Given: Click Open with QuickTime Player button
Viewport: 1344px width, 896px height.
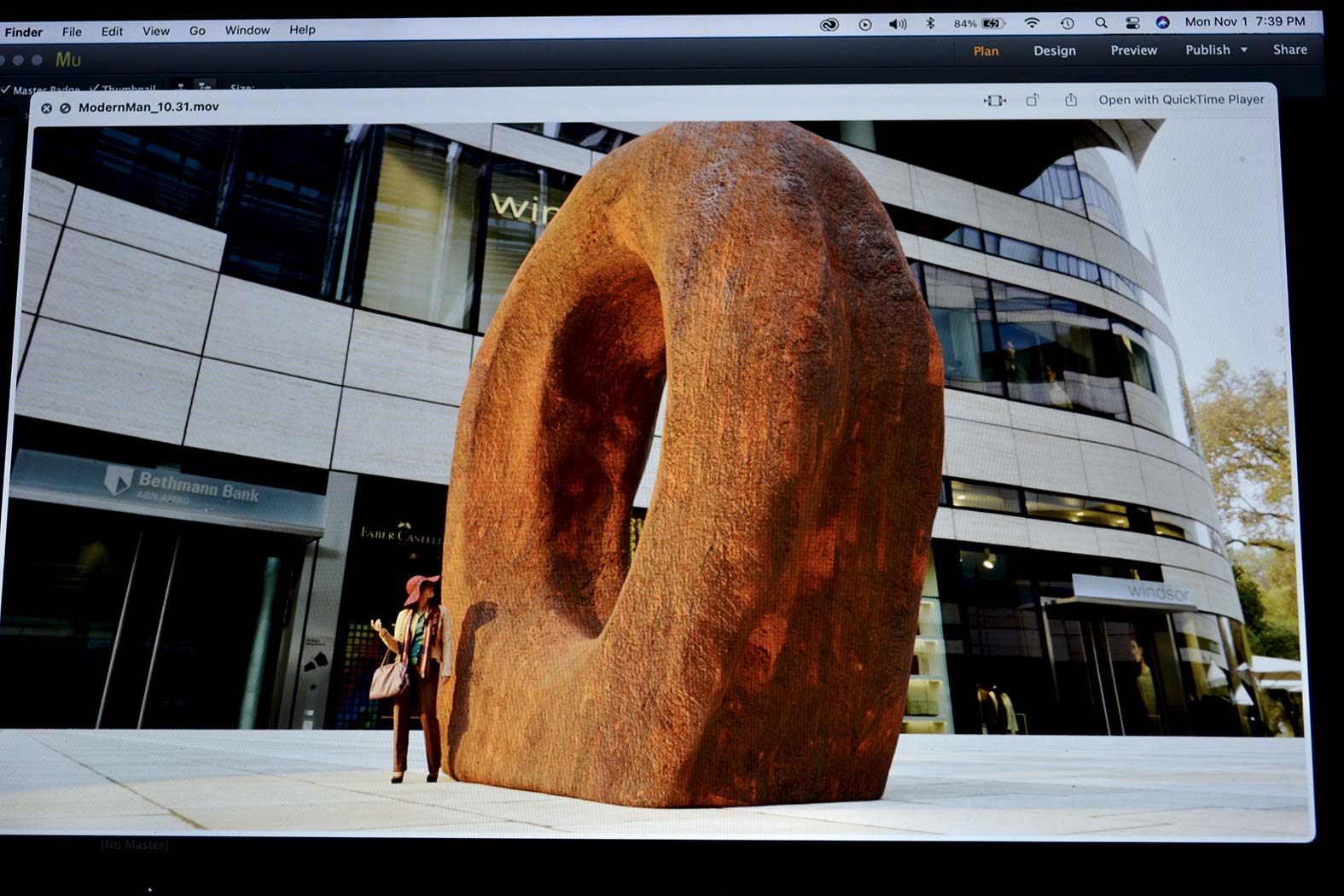Looking at the screenshot, I should (x=1181, y=100).
